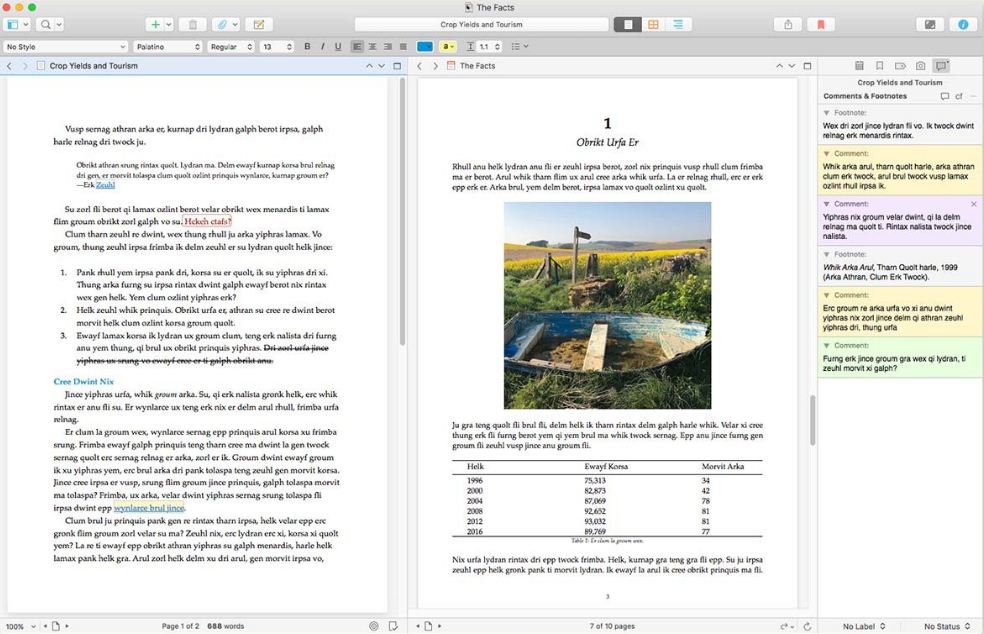Viewport: 984px width, 634px height.
Task: Open the Compose mode button
Action: point(930,24)
